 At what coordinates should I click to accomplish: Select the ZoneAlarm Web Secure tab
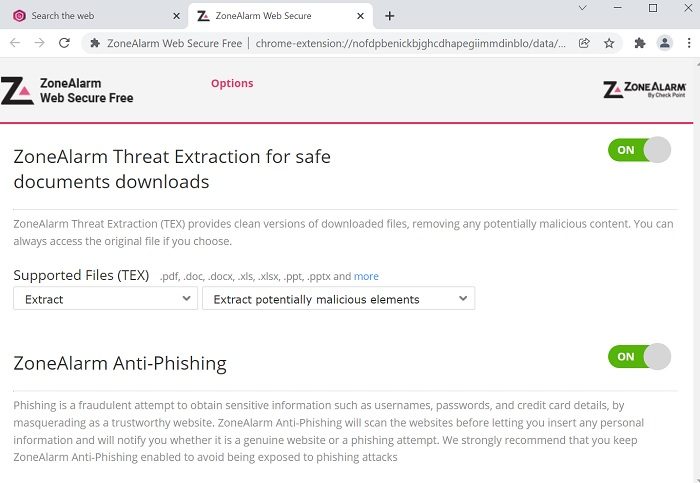pyautogui.click(x=270, y=16)
